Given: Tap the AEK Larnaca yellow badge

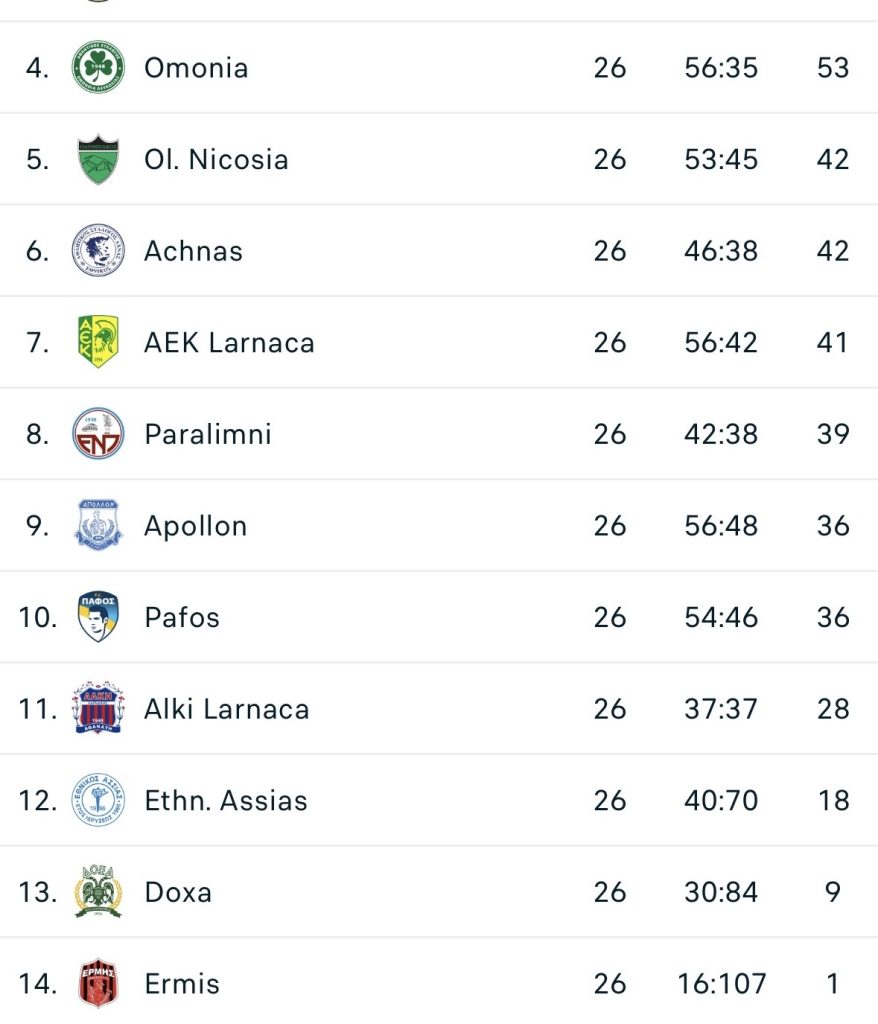Looking at the screenshot, I should coord(98,343).
